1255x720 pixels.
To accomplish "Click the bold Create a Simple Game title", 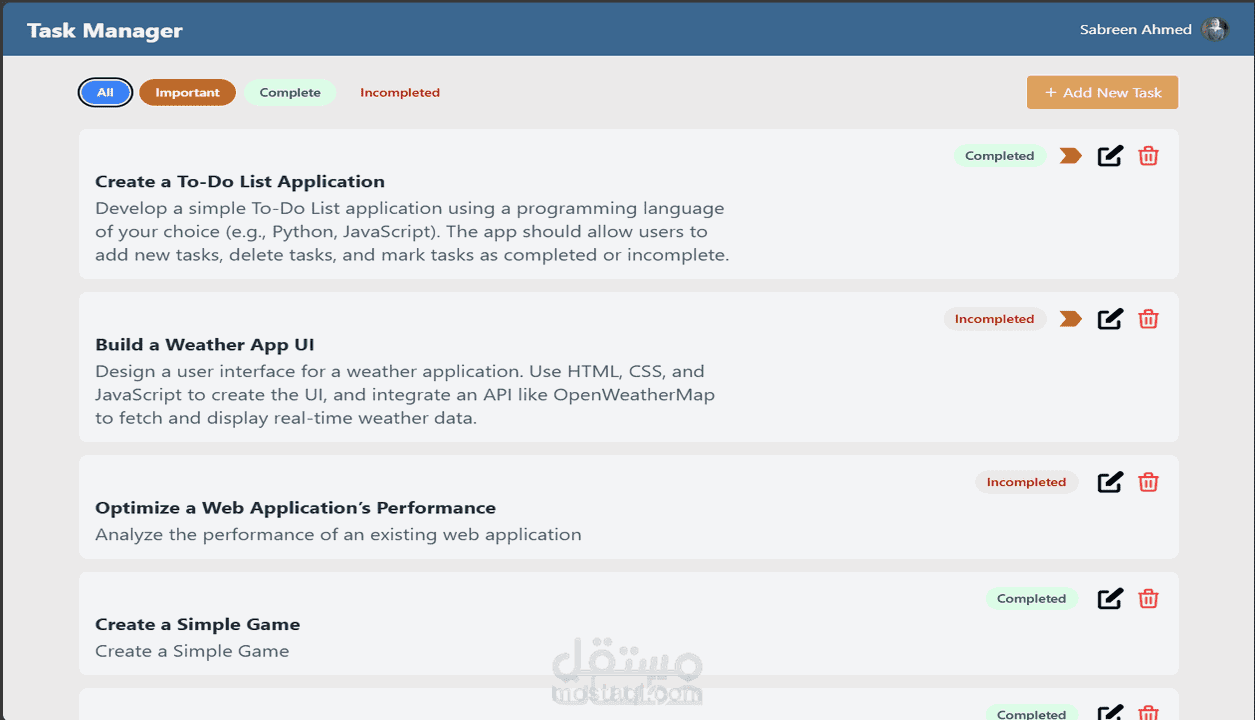I will (x=197, y=624).
